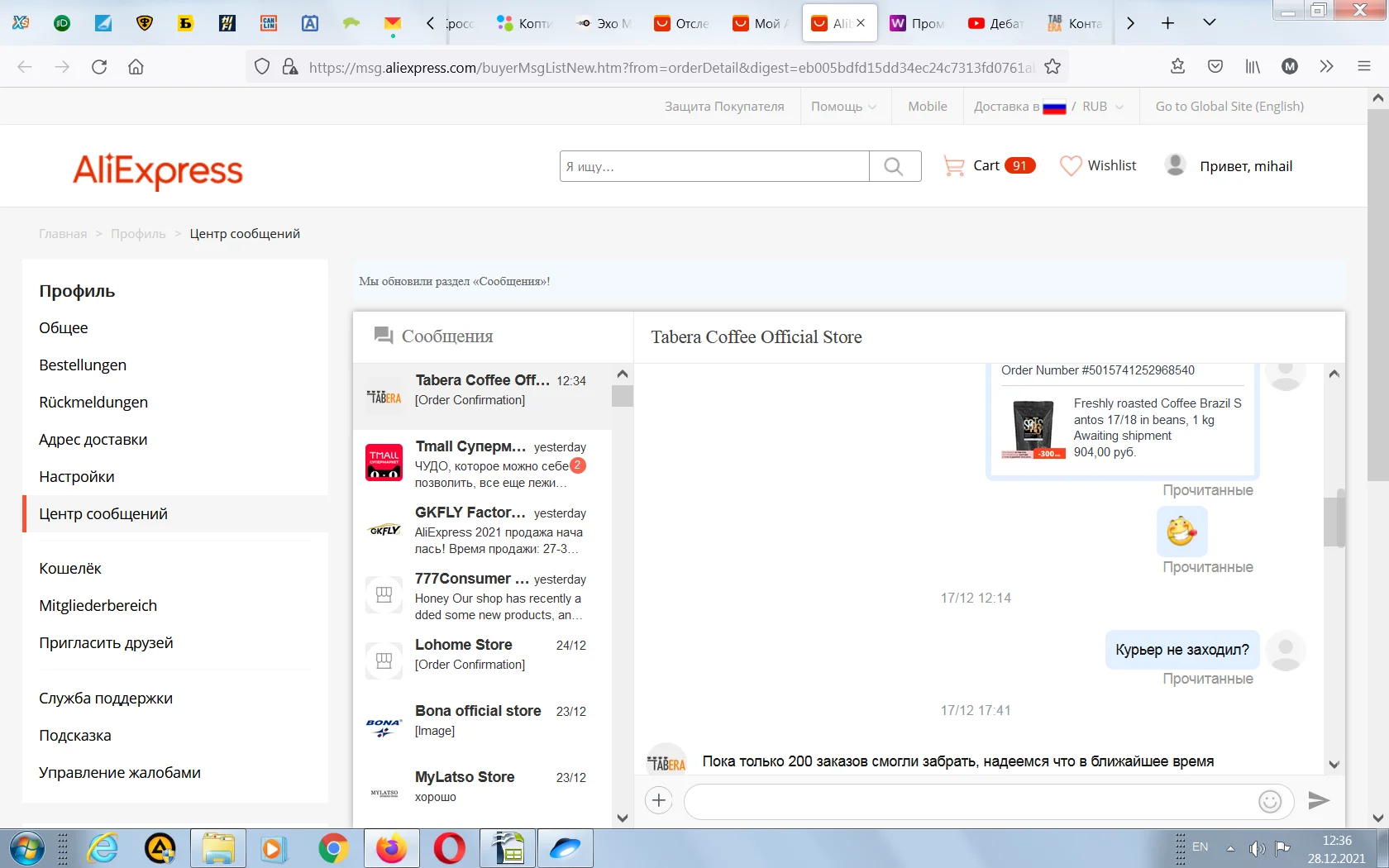Open the Доставка в / RUB dropdown
1389x868 pixels.
pos(1048,107)
